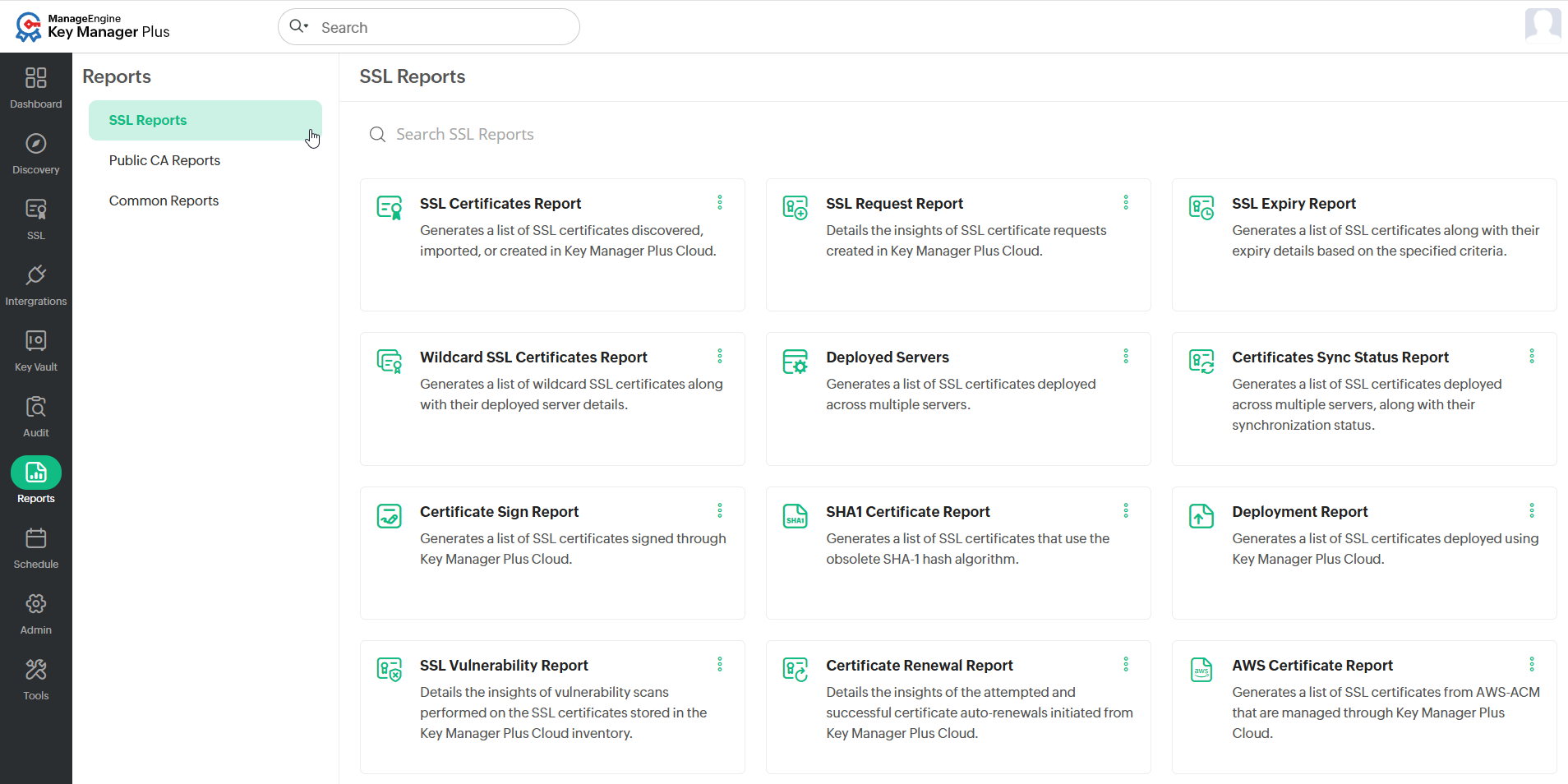Open the Admin gear icon

36,604
